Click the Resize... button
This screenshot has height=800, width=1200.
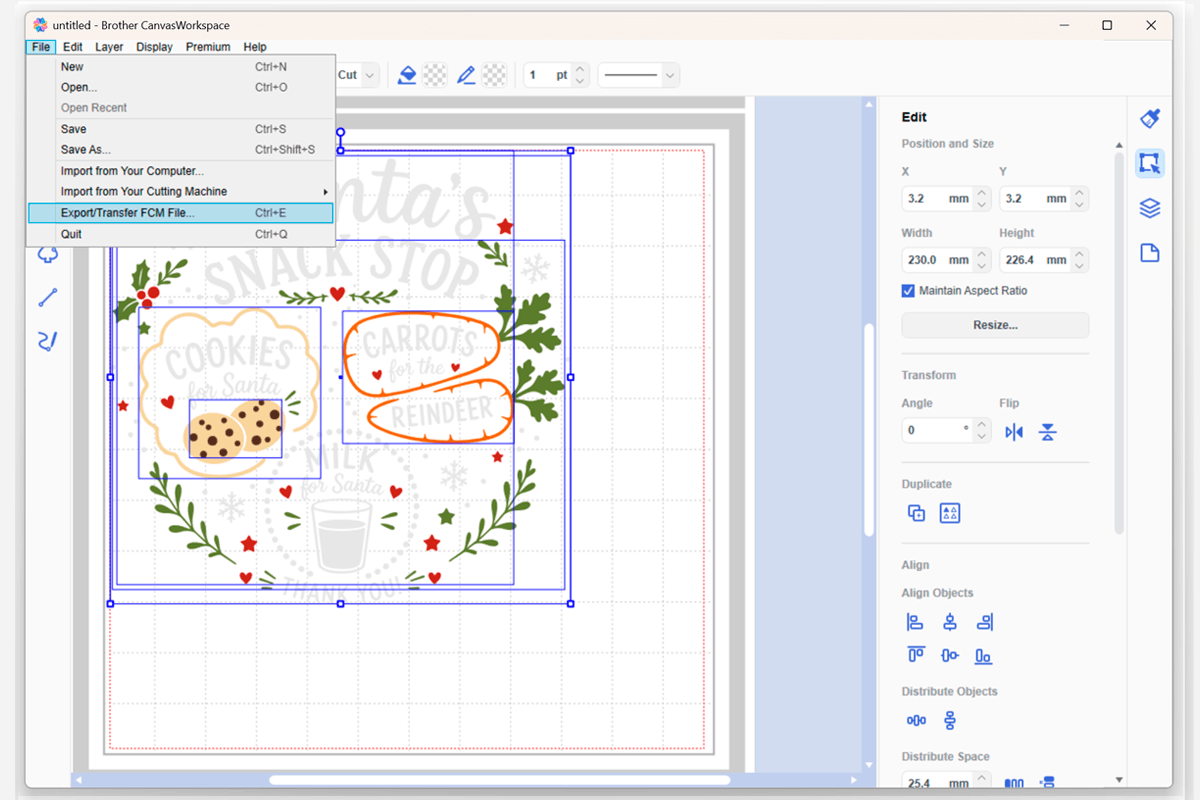(995, 325)
